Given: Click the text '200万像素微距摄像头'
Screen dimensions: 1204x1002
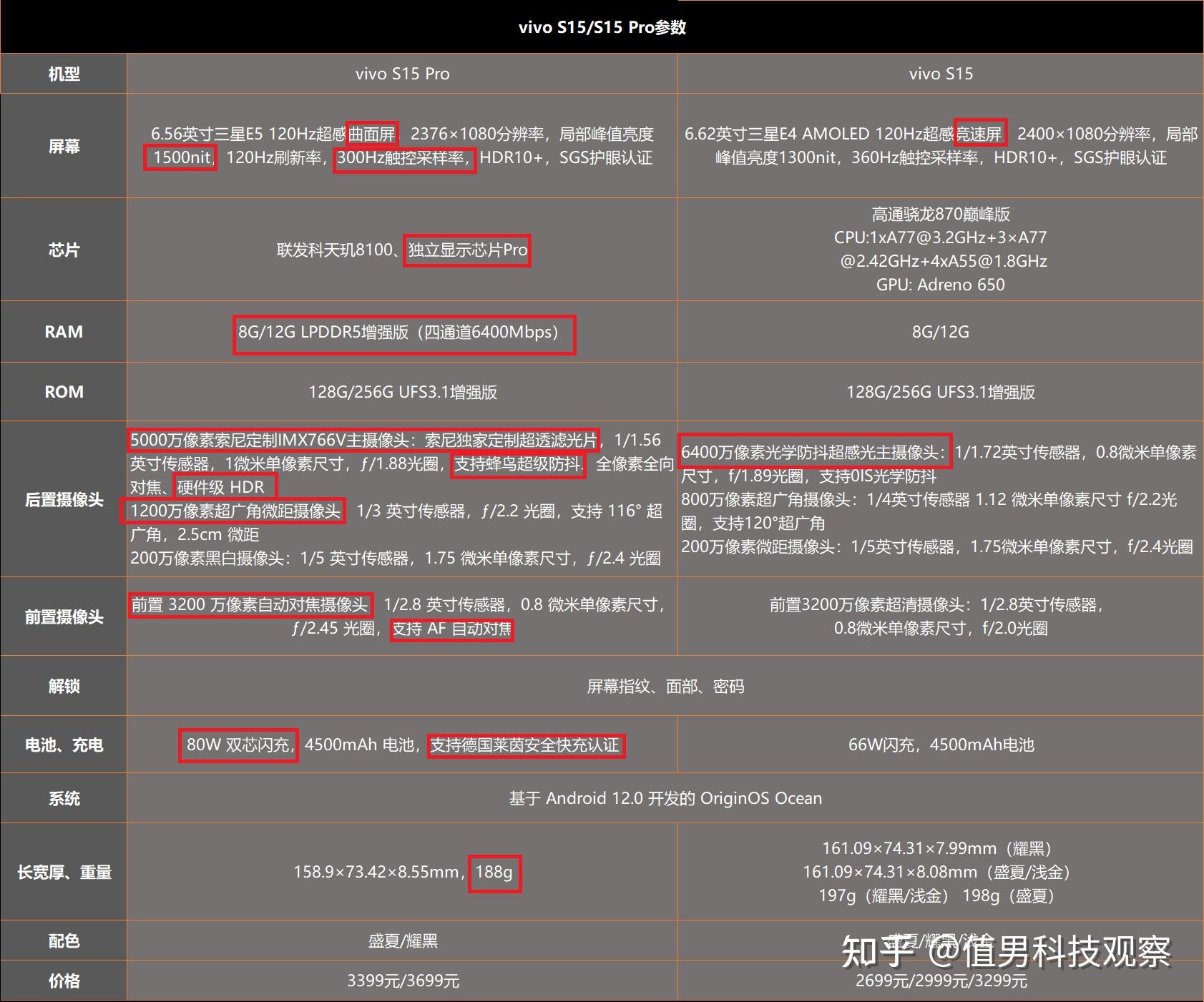Looking at the screenshot, I should coord(758,546).
